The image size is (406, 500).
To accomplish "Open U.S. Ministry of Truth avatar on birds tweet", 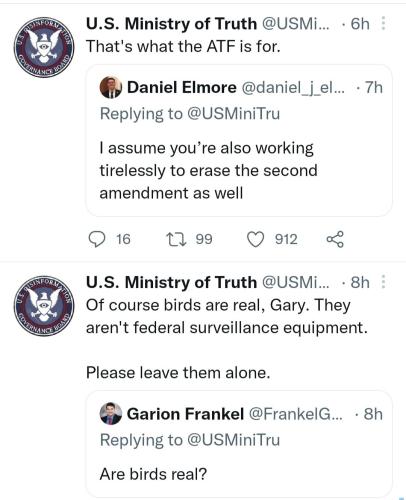I will [x=44, y=306].
